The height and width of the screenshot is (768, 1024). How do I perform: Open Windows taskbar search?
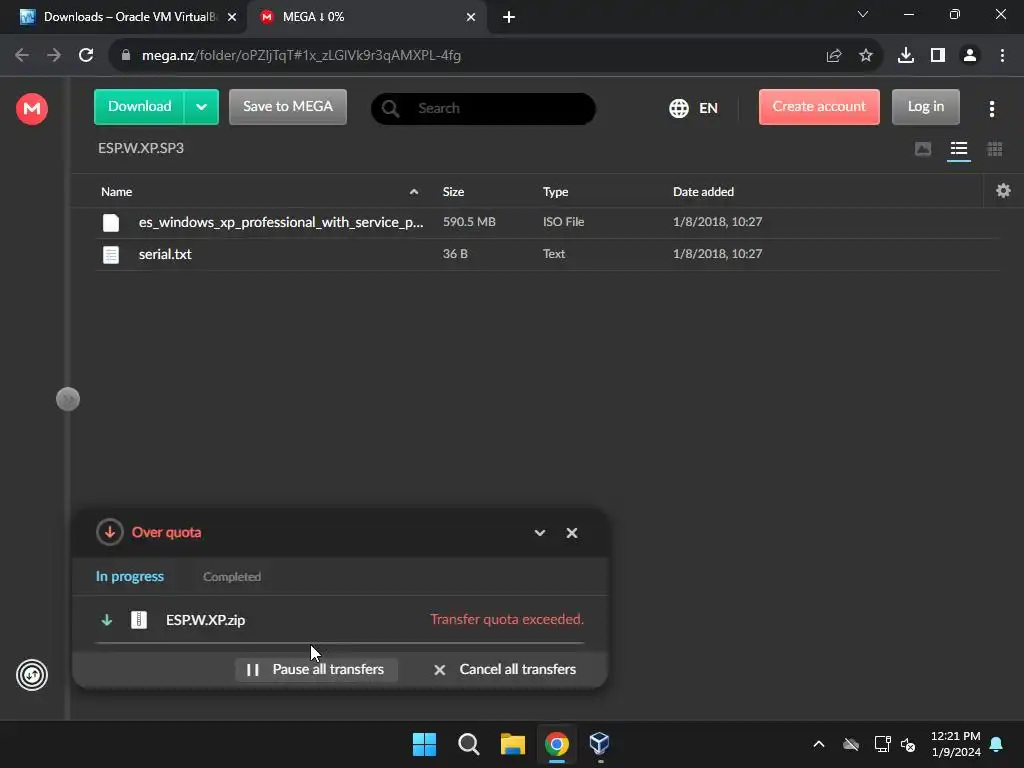(468, 744)
